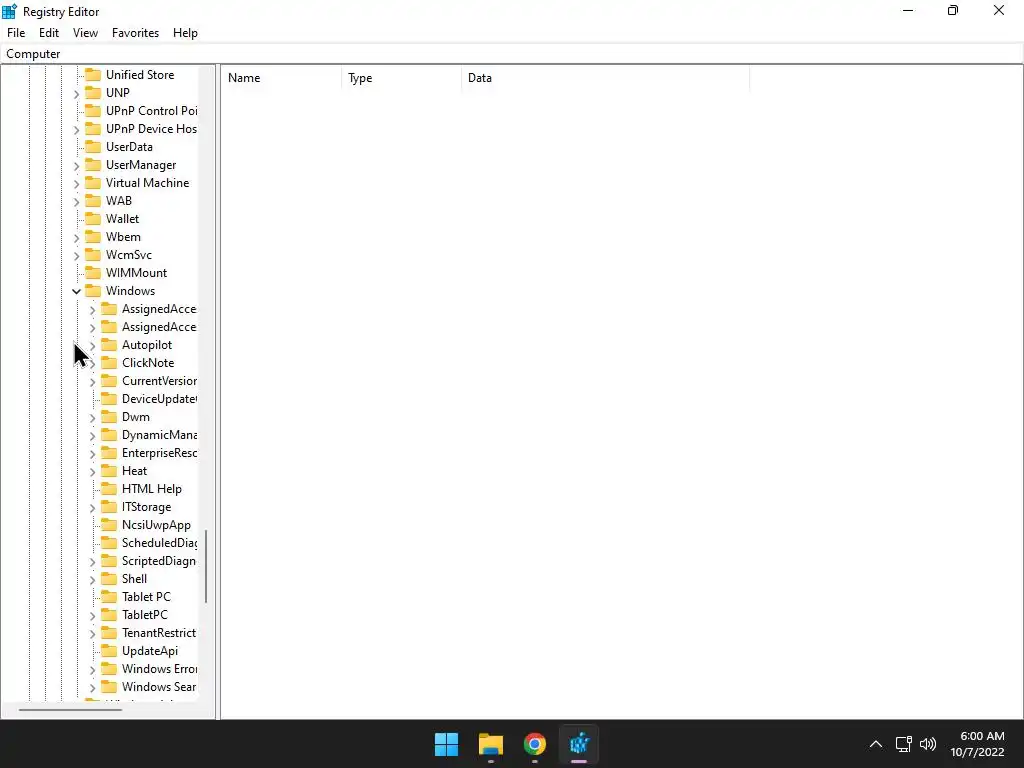
Task: Show hidden system tray icons
Action: click(876, 744)
